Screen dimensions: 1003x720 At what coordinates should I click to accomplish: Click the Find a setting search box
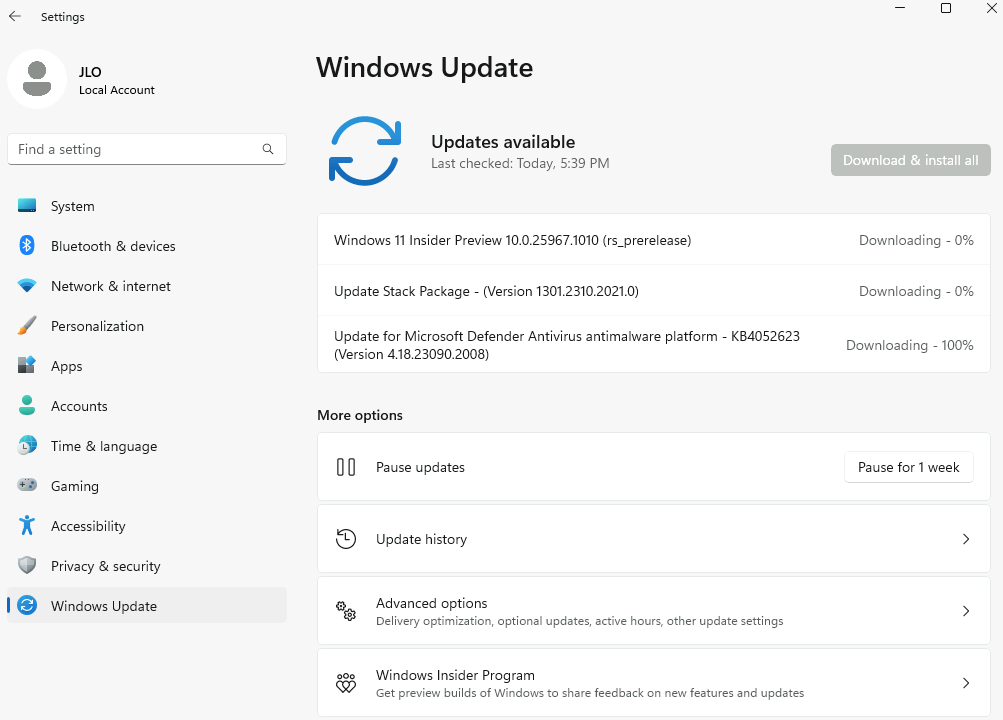tap(147, 149)
